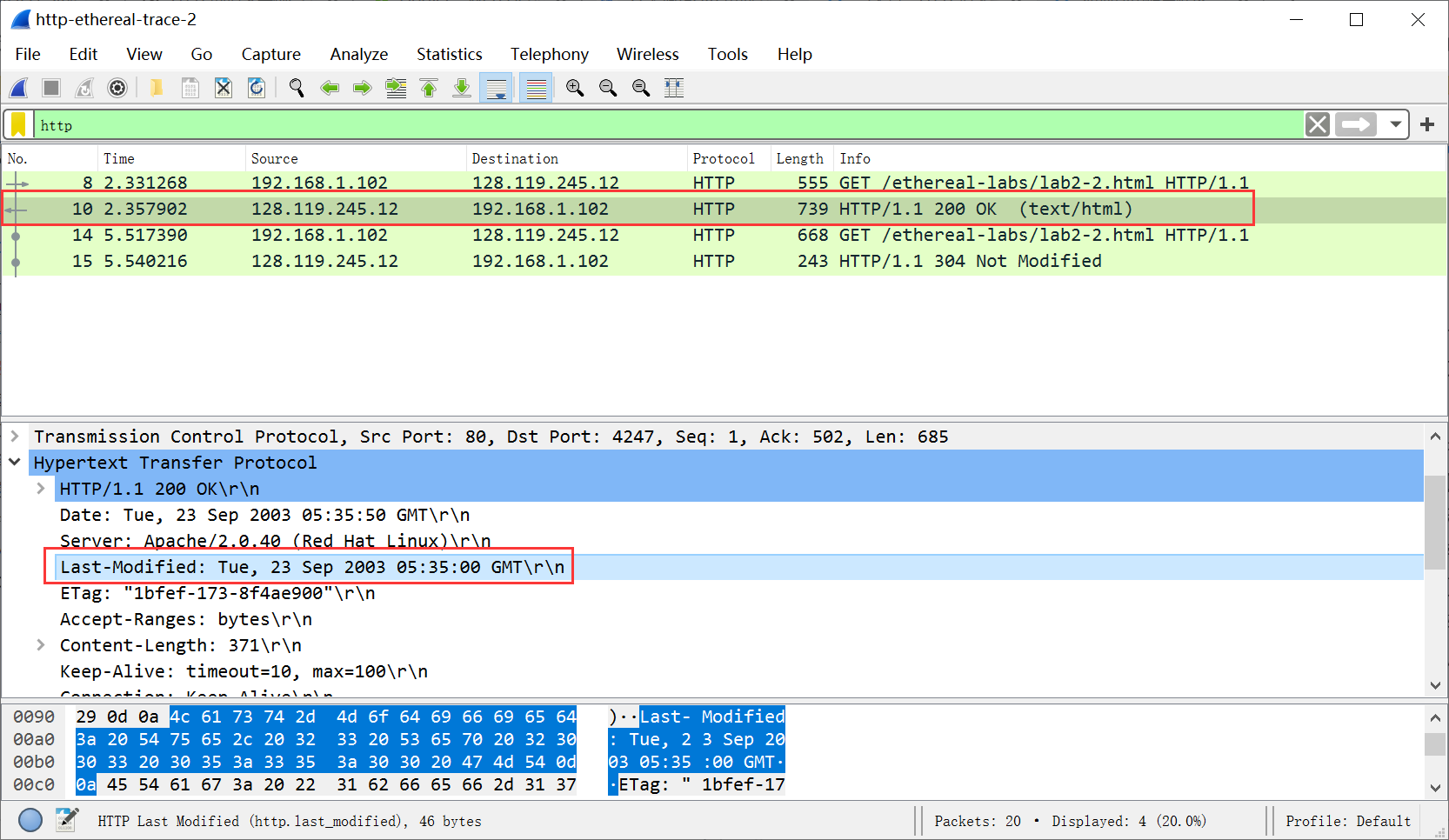
Task: Open a capture file
Action: point(157,88)
